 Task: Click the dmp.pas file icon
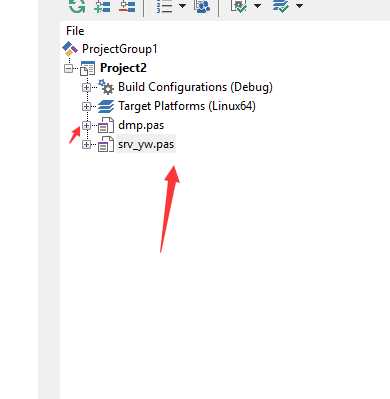pos(106,125)
